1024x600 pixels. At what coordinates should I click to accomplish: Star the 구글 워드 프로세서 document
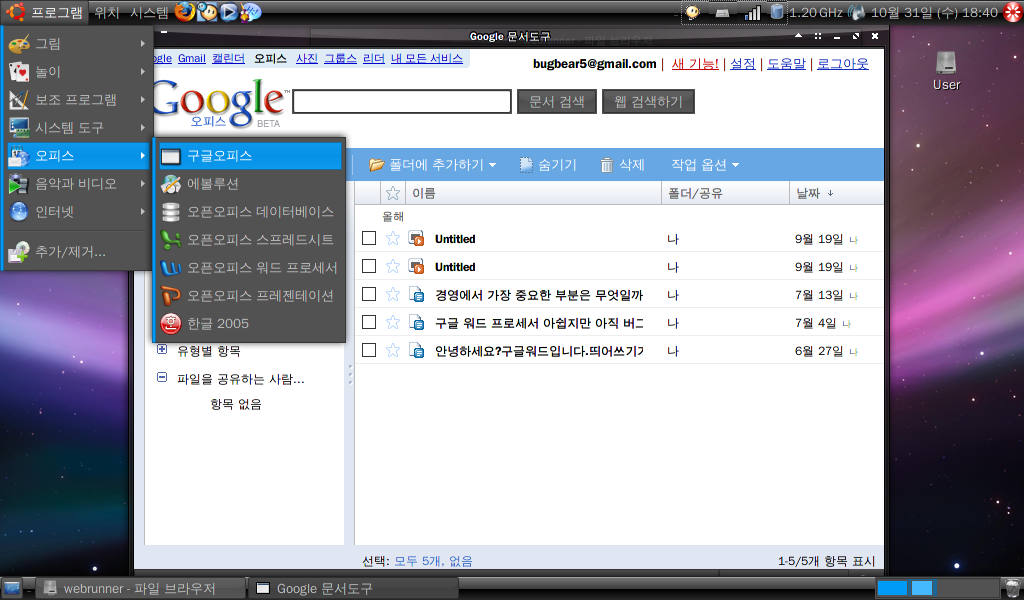tap(392, 323)
